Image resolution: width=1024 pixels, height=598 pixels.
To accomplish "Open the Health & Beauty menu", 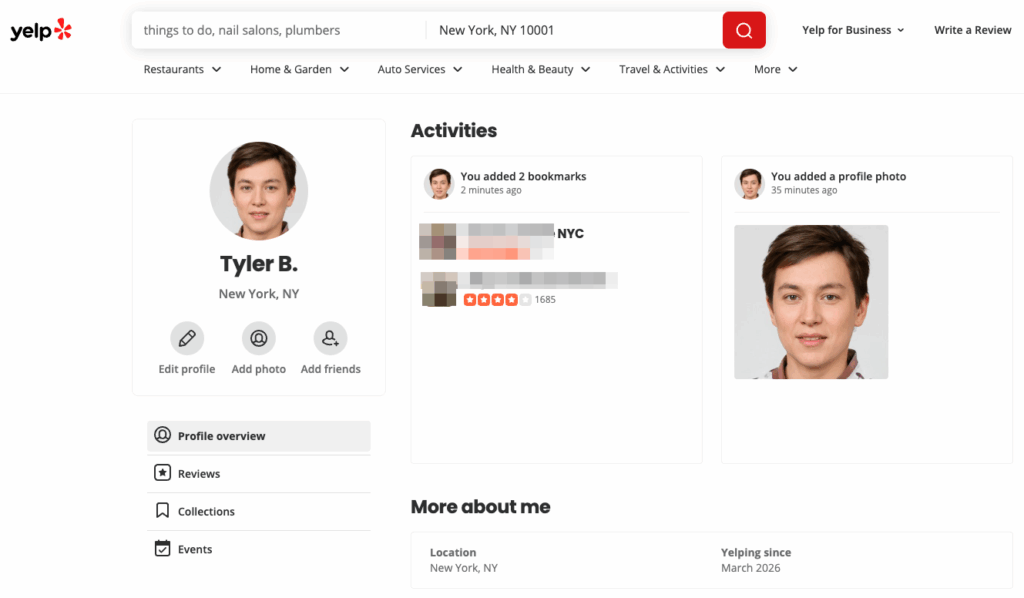I will pos(540,70).
